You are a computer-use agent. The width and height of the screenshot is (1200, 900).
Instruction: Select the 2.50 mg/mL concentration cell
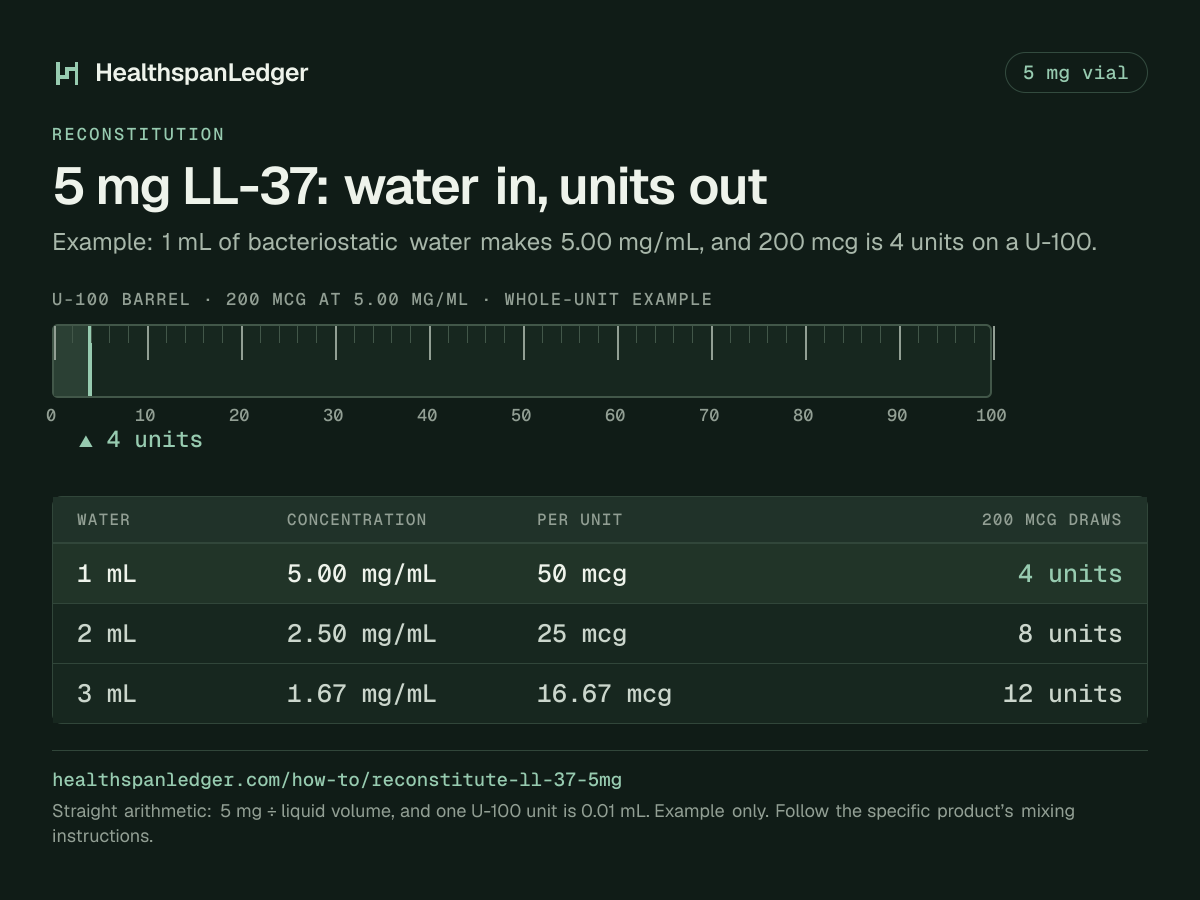point(362,634)
